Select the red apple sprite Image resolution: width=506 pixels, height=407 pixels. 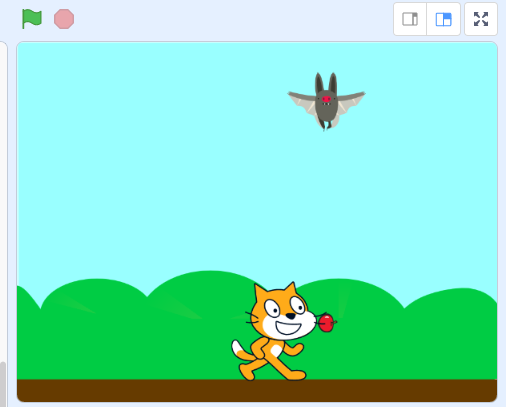click(x=326, y=323)
